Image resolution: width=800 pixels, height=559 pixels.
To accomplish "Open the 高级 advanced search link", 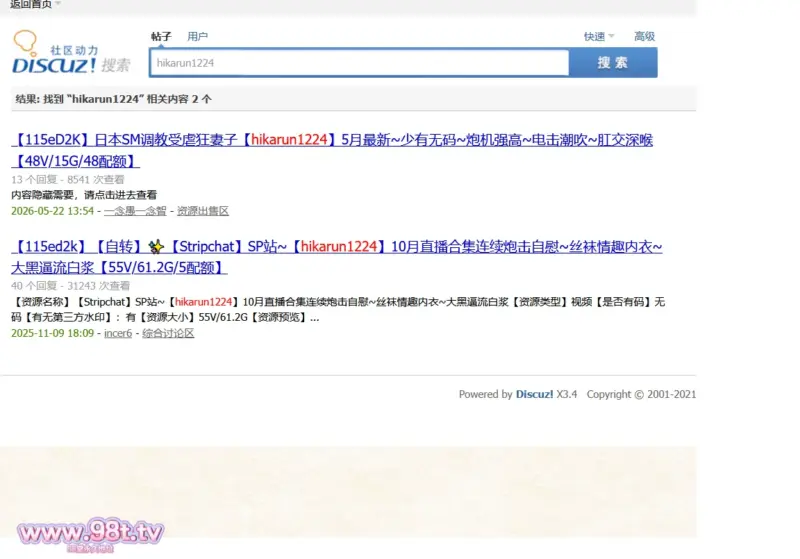I will [x=644, y=36].
